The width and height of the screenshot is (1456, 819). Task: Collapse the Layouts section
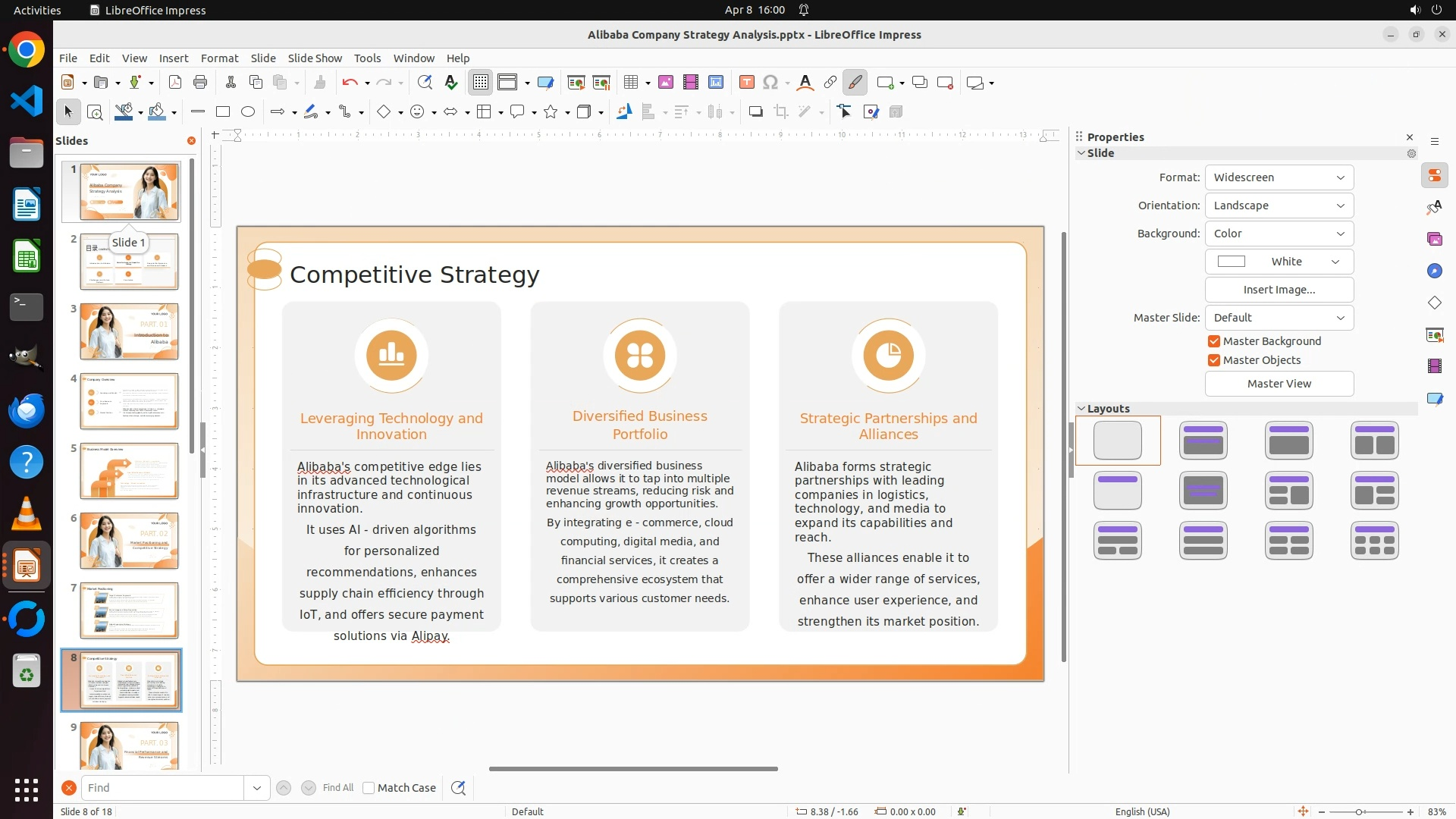1081,409
